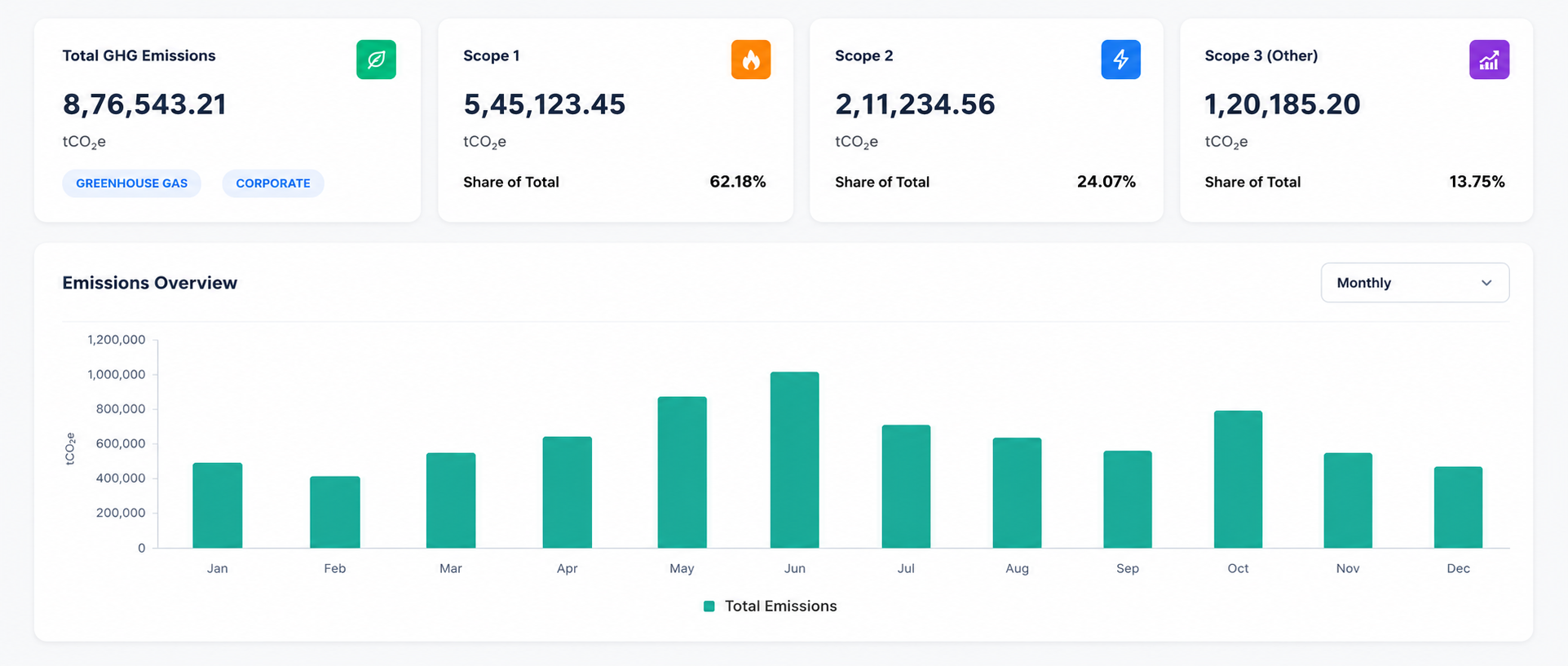
Task: Click the Scope 2 share value 24.07%
Action: (x=1106, y=182)
